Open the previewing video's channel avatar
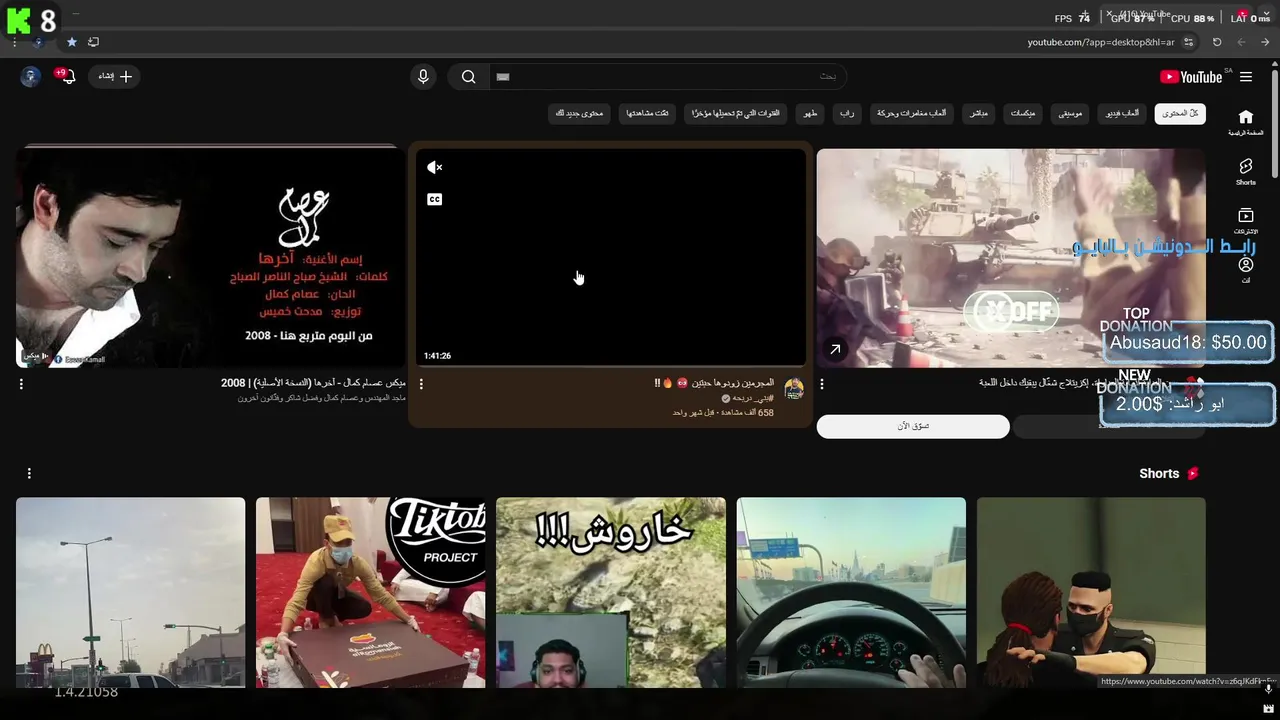Image resolution: width=1280 pixels, height=720 pixels. pyautogui.click(x=794, y=388)
